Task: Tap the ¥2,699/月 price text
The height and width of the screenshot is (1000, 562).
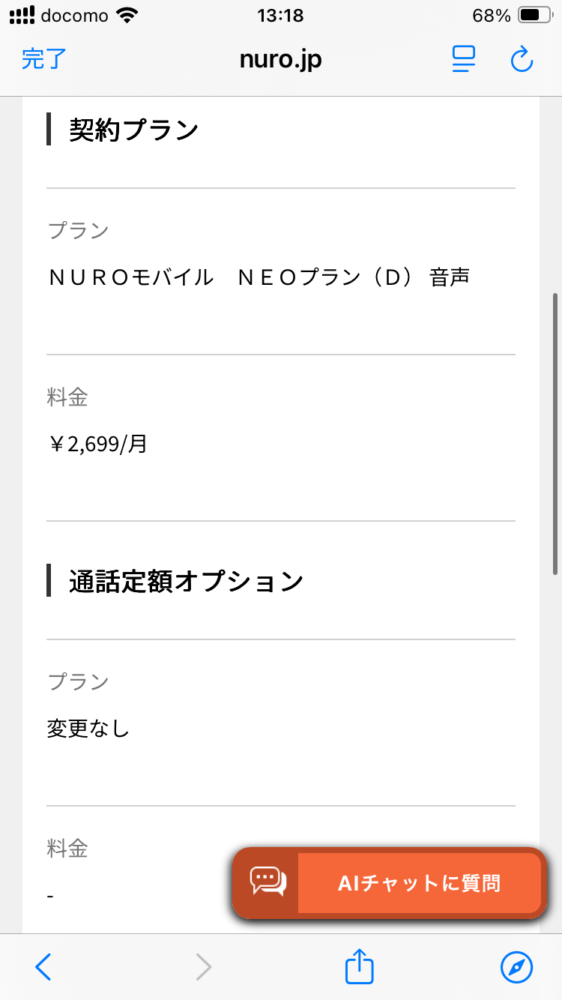Action: tap(98, 444)
